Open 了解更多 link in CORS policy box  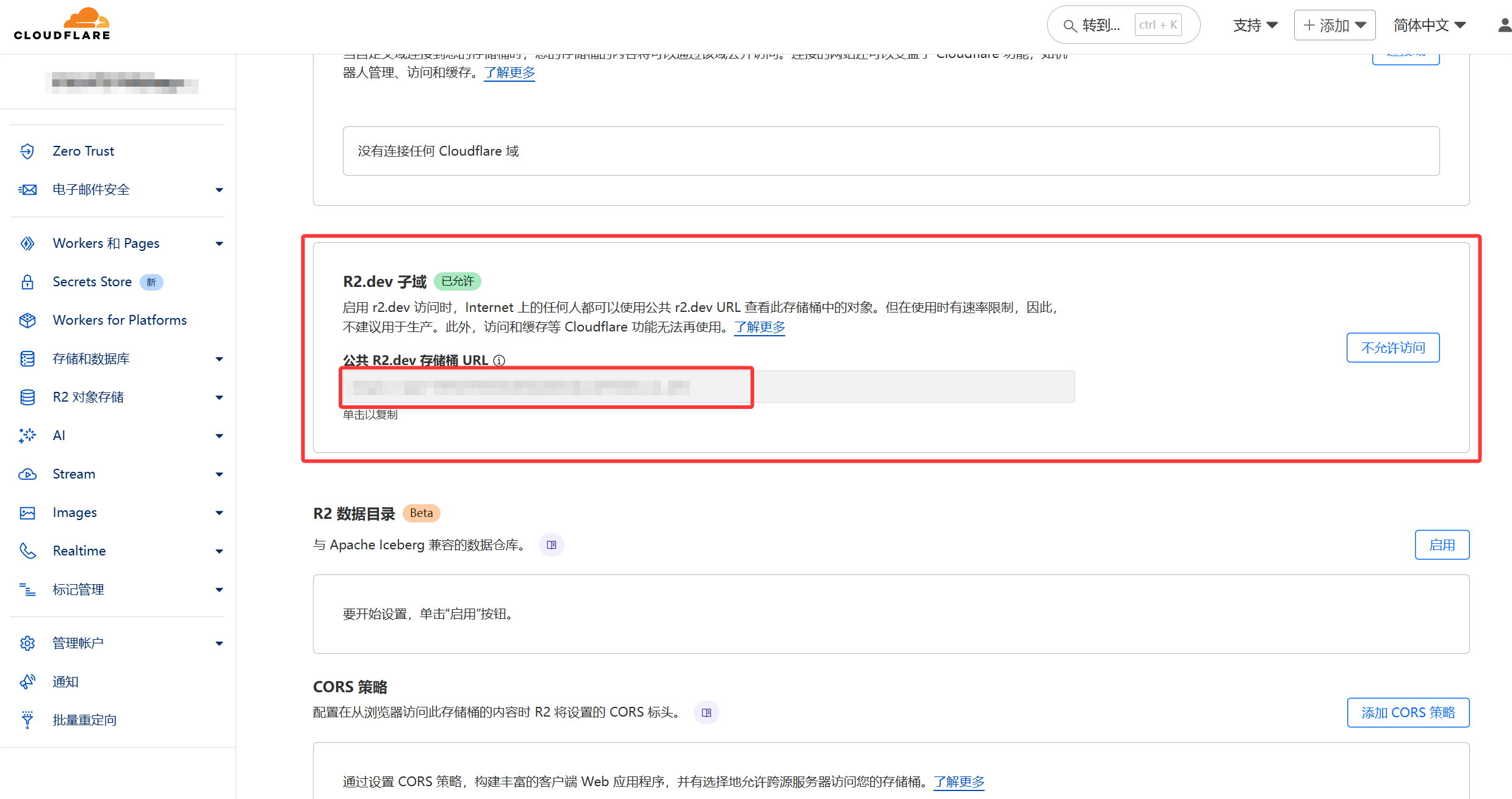pyautogui.click(x=959, y=781)
